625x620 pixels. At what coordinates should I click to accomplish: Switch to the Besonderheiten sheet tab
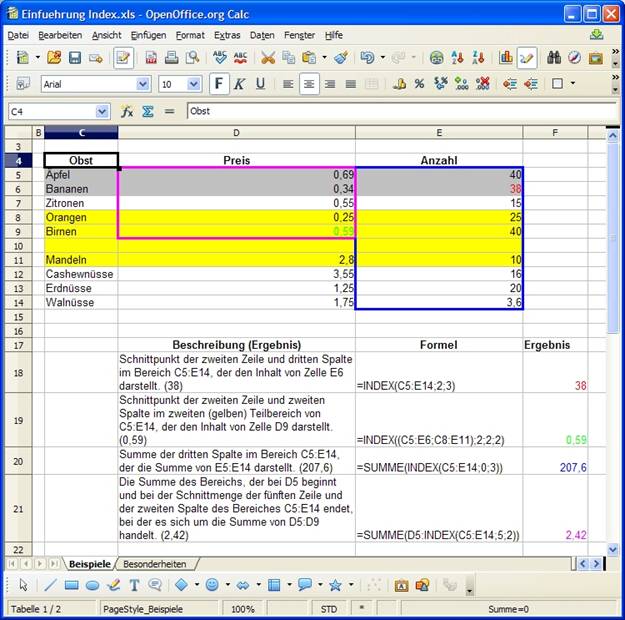tap(154, 565)
